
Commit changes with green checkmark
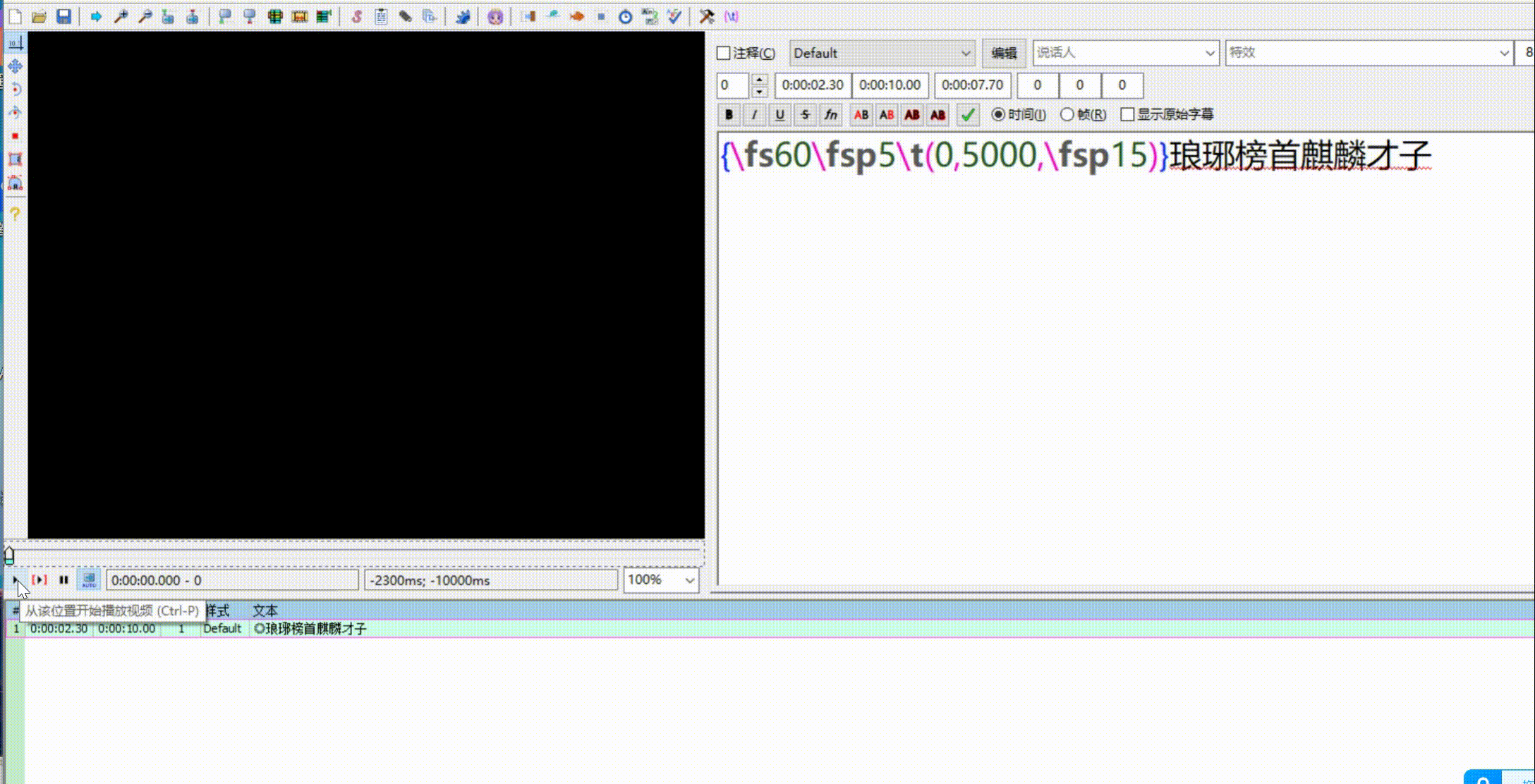pyautogui.click(x=968, y=114)
